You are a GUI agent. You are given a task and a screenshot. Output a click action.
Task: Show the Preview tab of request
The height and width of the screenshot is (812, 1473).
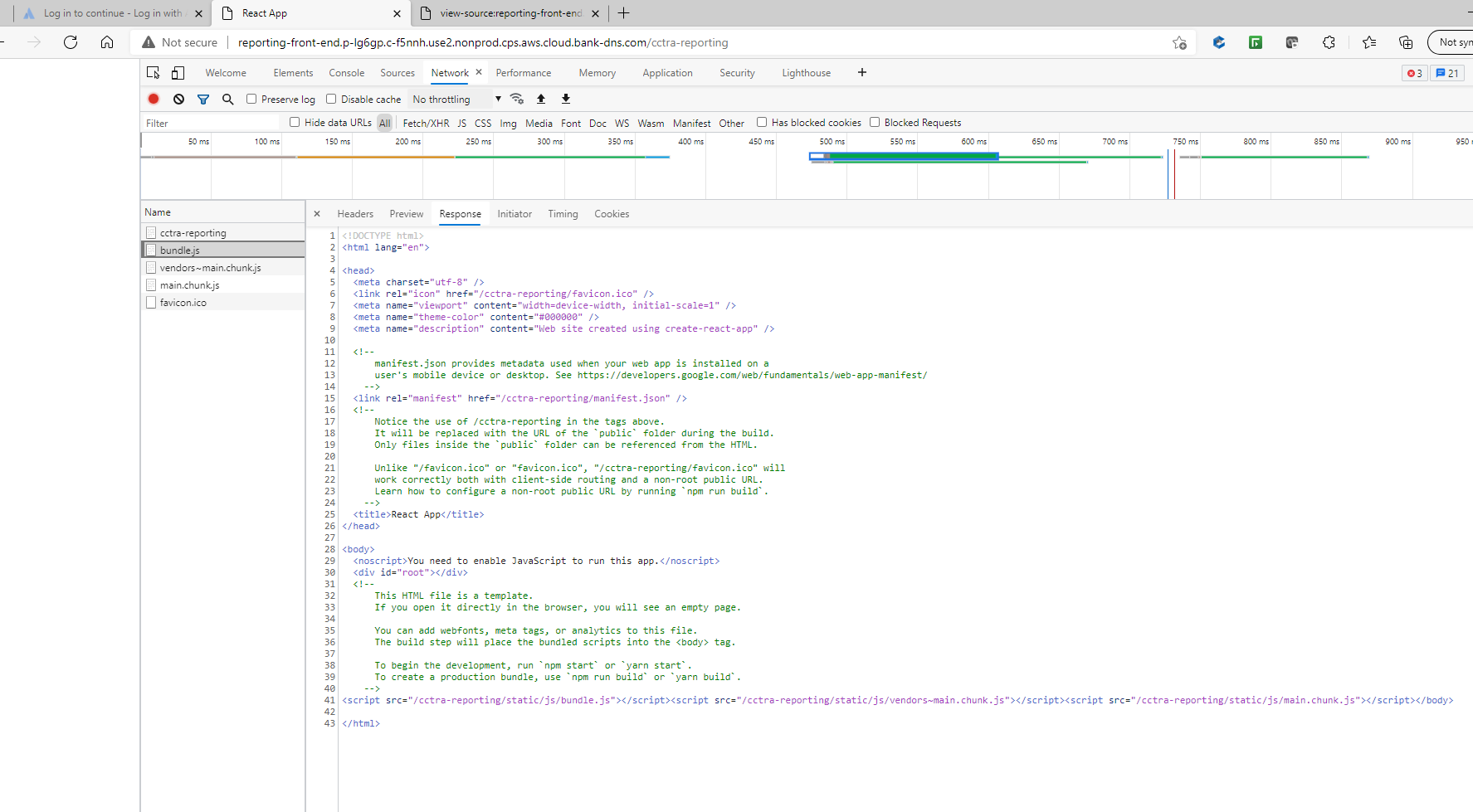(x=407, y=214)
